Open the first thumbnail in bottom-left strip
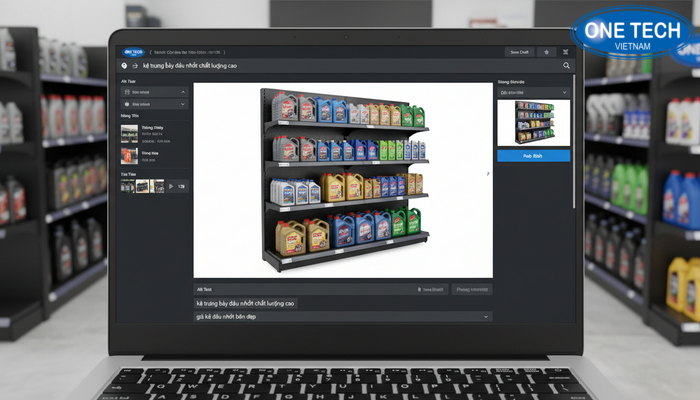The image size is (700, 400). 127,186
